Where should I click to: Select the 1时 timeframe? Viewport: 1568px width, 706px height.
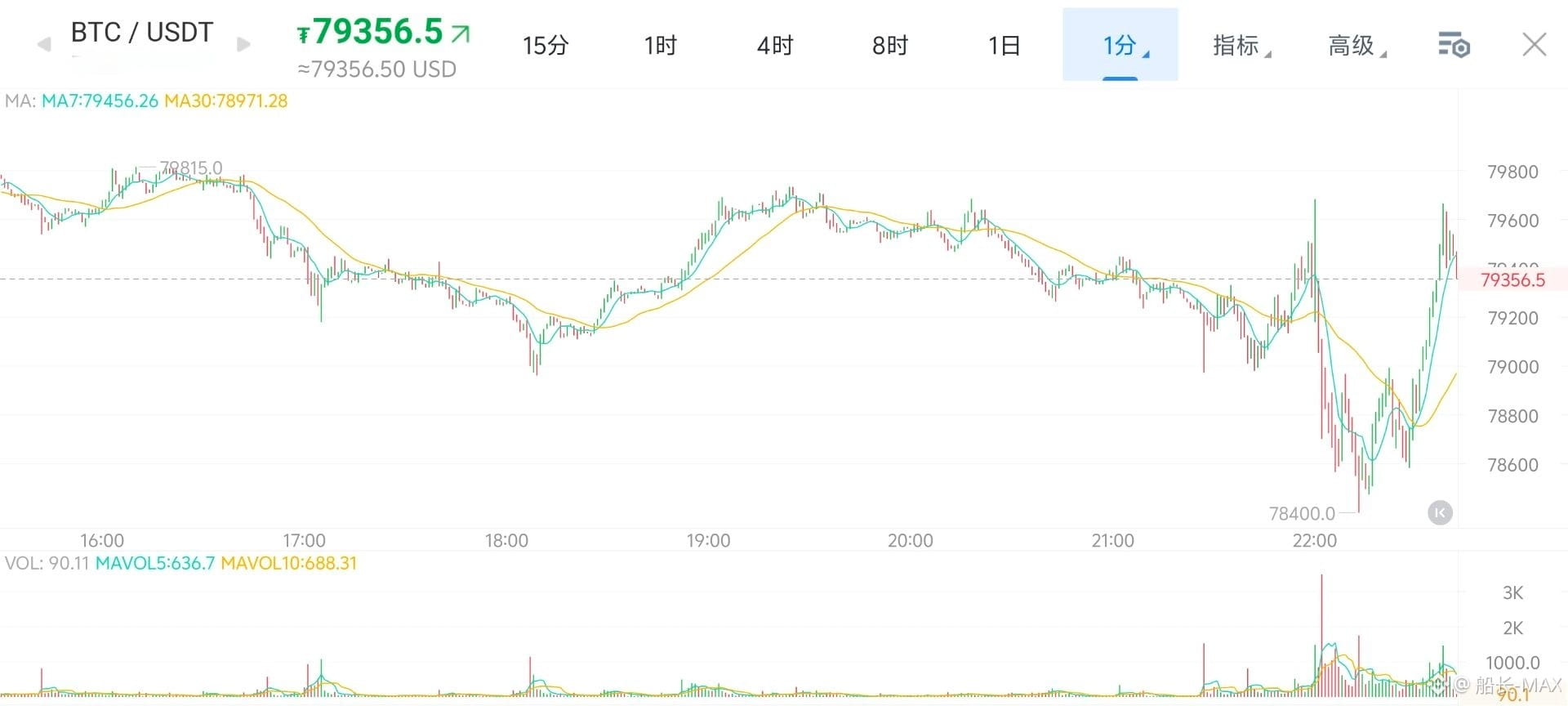660,45
